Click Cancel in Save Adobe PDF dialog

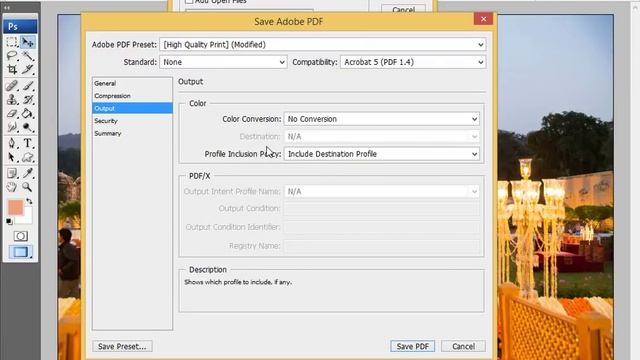point(463,346)
